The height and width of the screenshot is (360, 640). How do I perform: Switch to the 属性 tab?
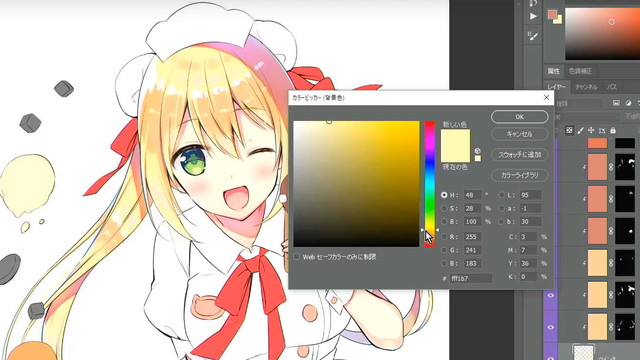(554, 71)
